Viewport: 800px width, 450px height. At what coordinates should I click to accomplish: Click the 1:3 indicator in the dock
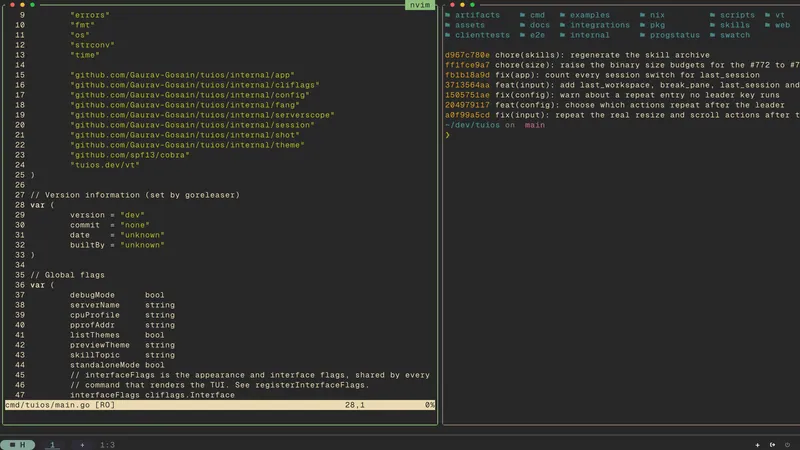click(x=107, y=445)
